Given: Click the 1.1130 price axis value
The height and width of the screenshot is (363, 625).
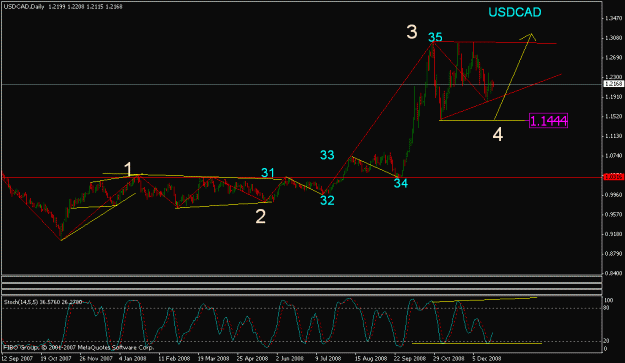Looking at the screenshot, I should (x=613, y=136).
